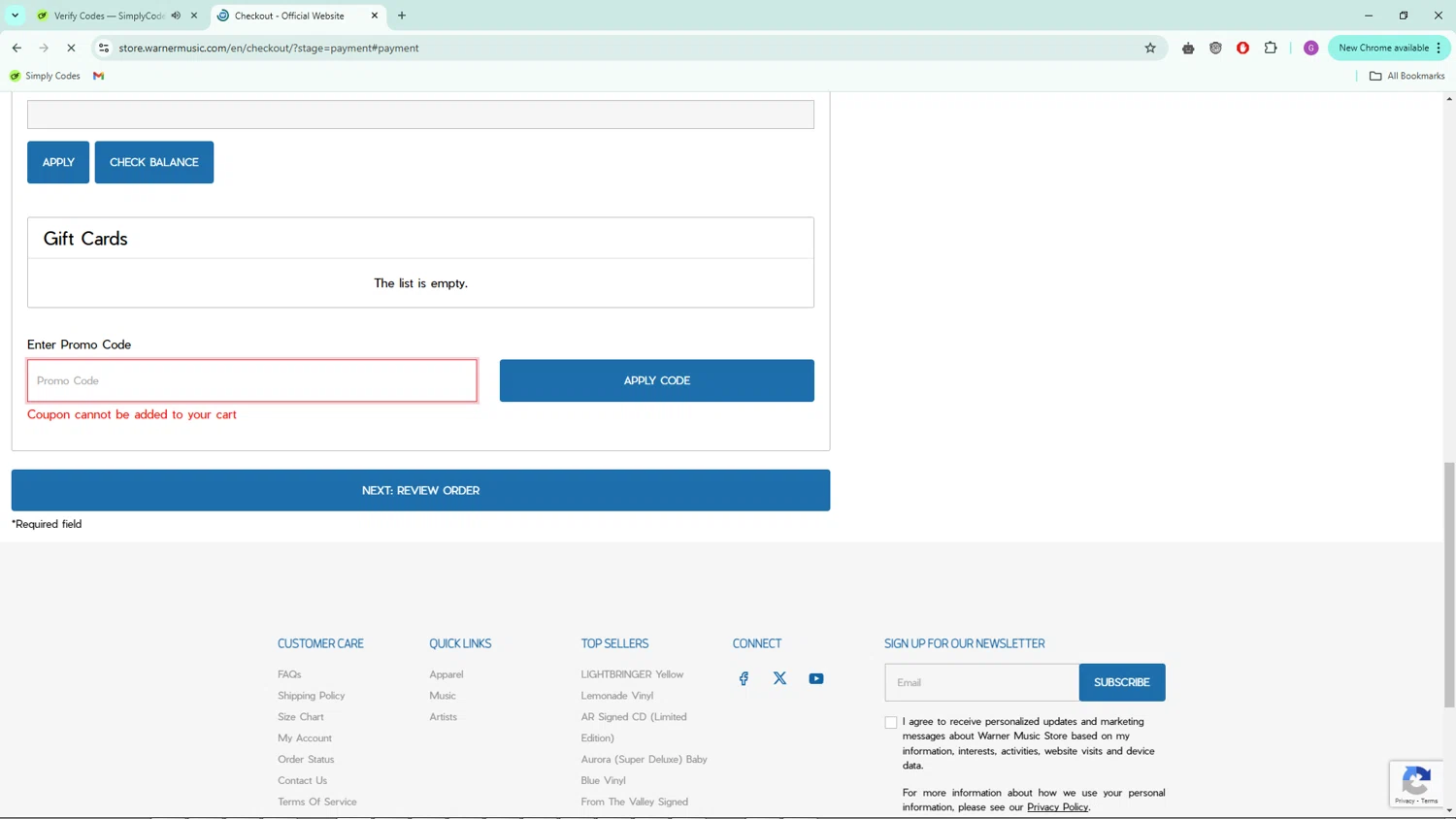Click the first extension icon beside the star

[x=1188, y=48]
